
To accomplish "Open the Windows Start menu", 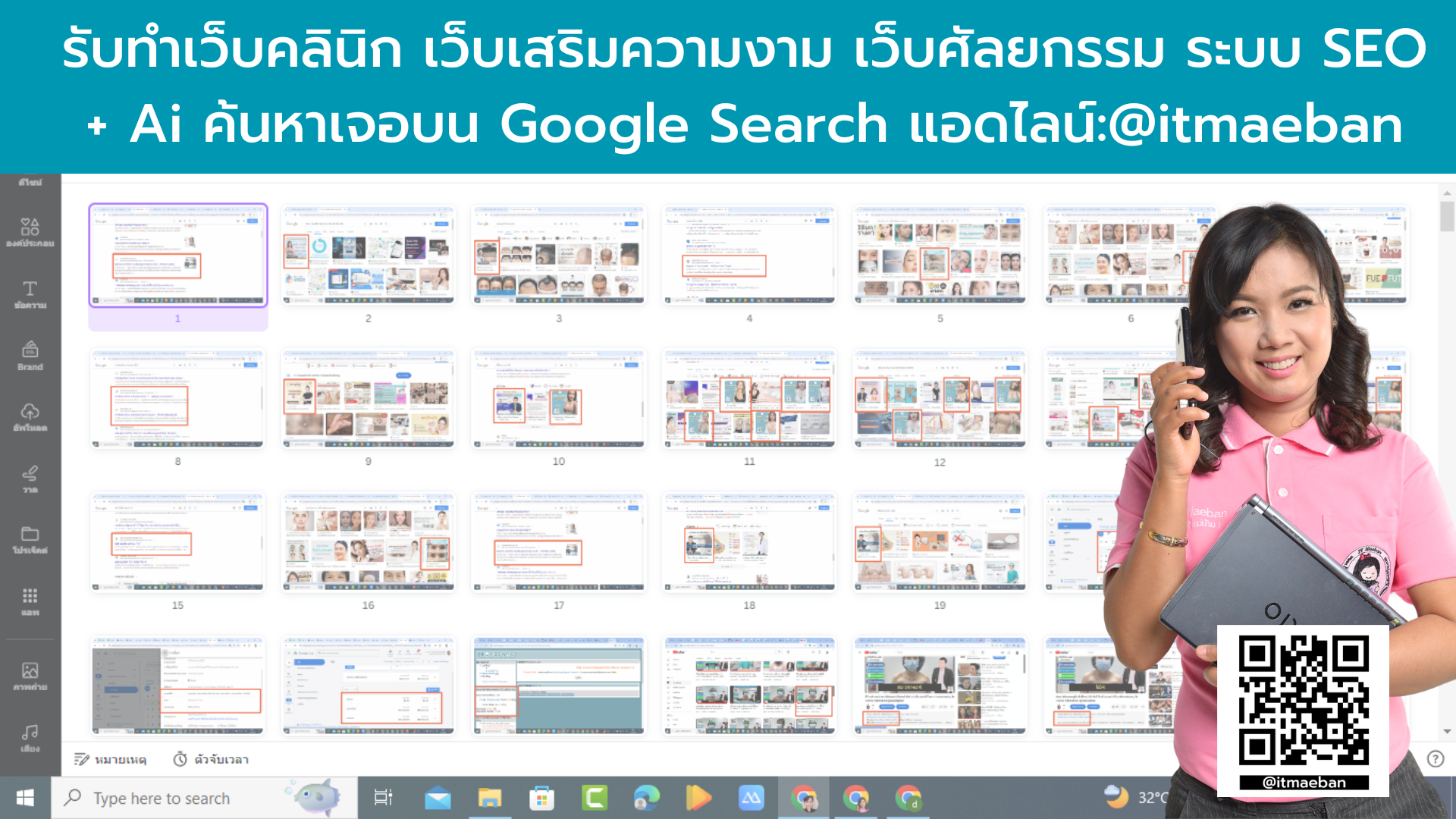I will [27, 798].
